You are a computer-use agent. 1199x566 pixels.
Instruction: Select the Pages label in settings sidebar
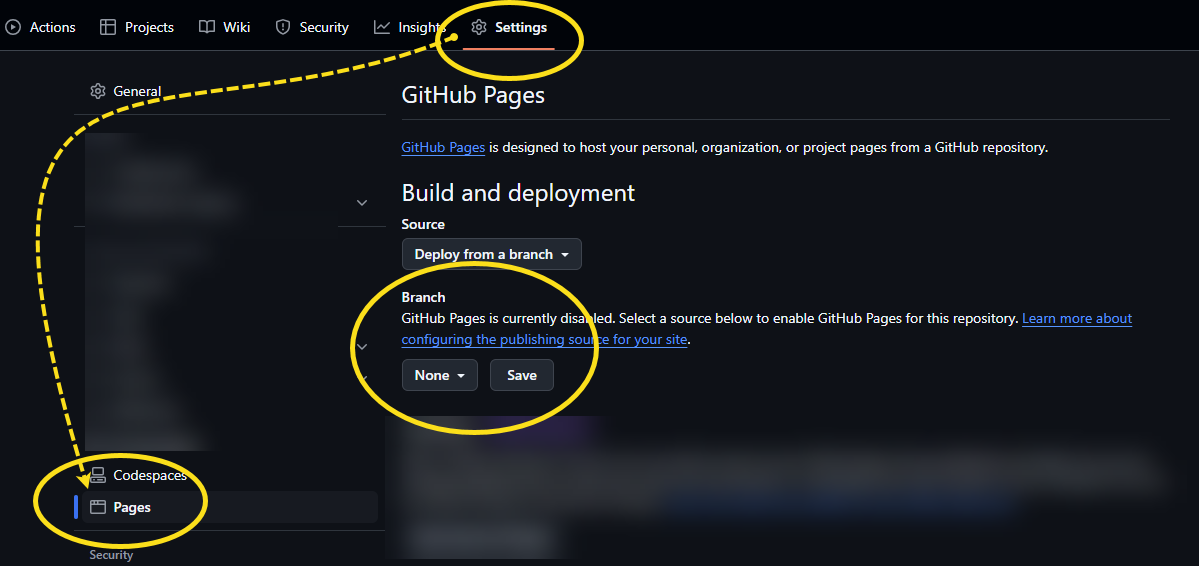(132, 507)
